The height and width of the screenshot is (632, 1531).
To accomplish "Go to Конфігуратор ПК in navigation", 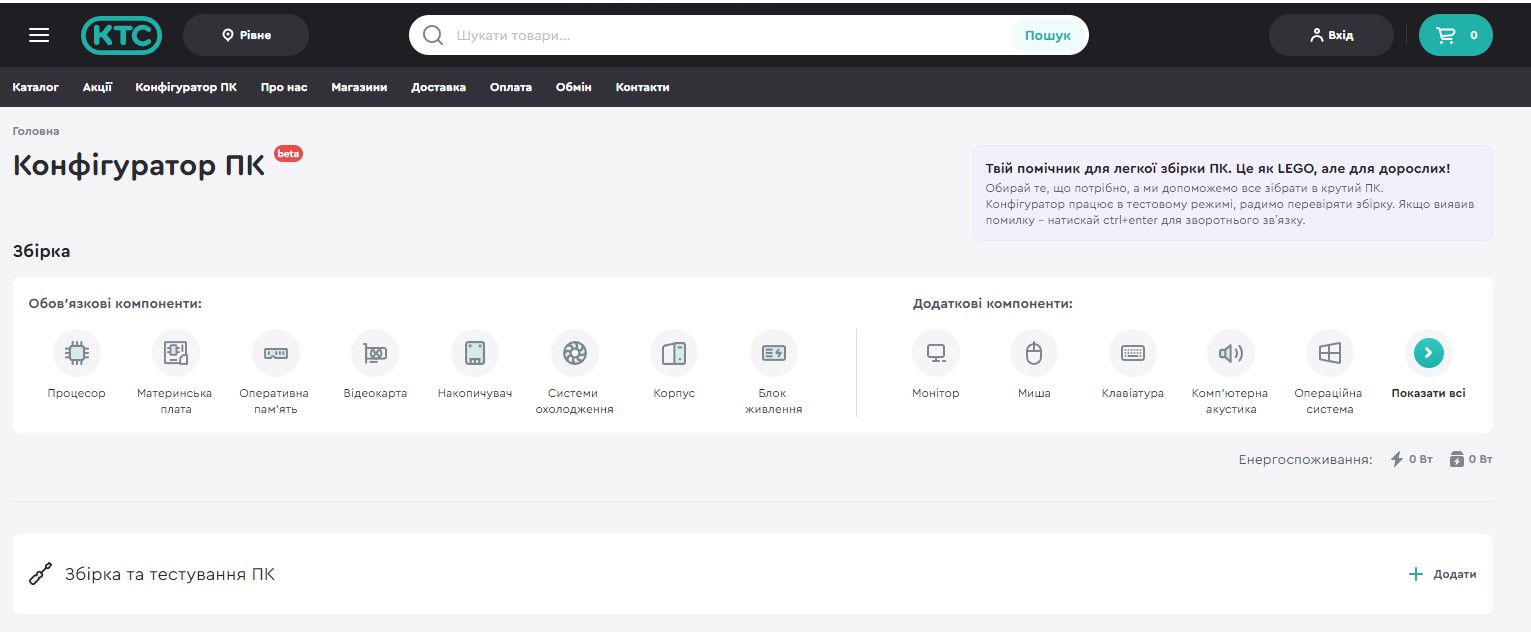I will click(x=186, y=87).
